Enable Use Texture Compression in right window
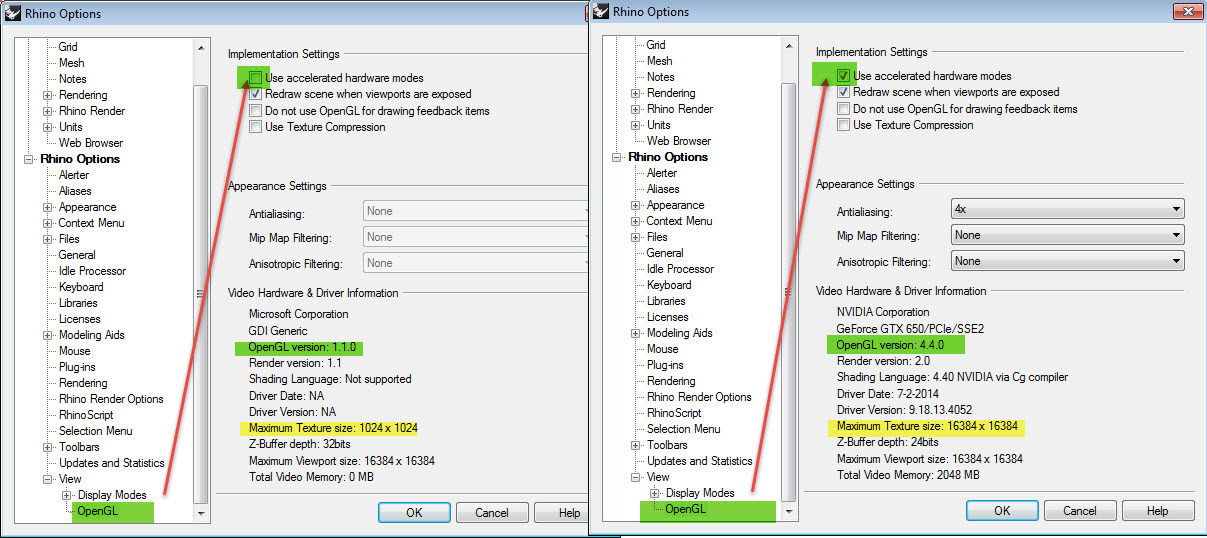Image resolution: width=1207 pixels, height=538 pixels. coord(844,125)
